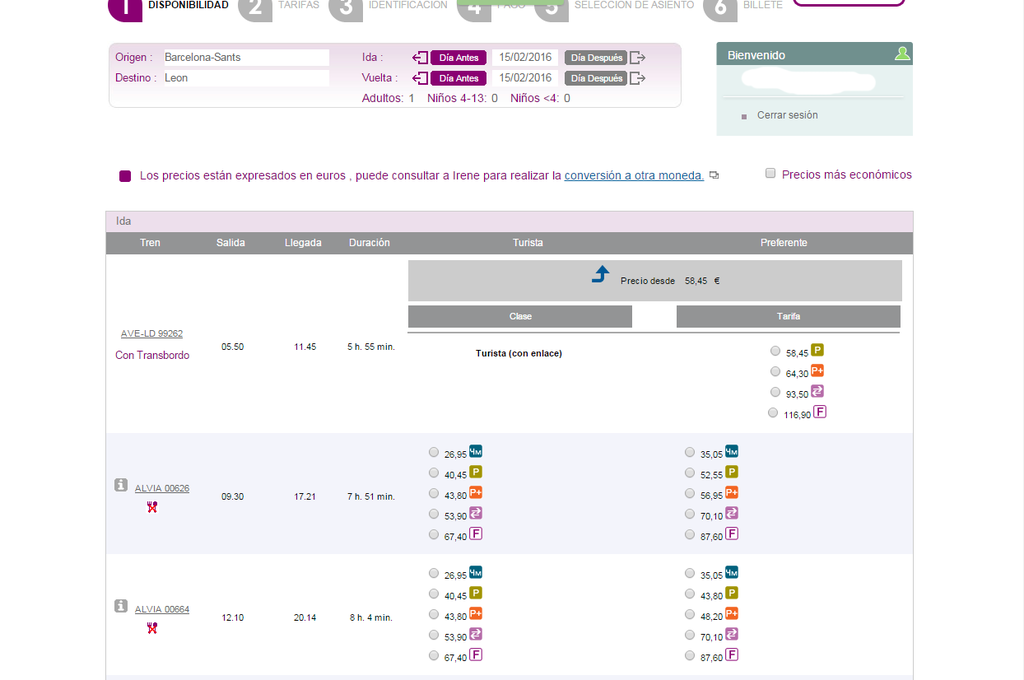Click next-day arrow icon for Ida
Image resolution: width=1024 pixels, height=680 pixels.
click(637, 57)
